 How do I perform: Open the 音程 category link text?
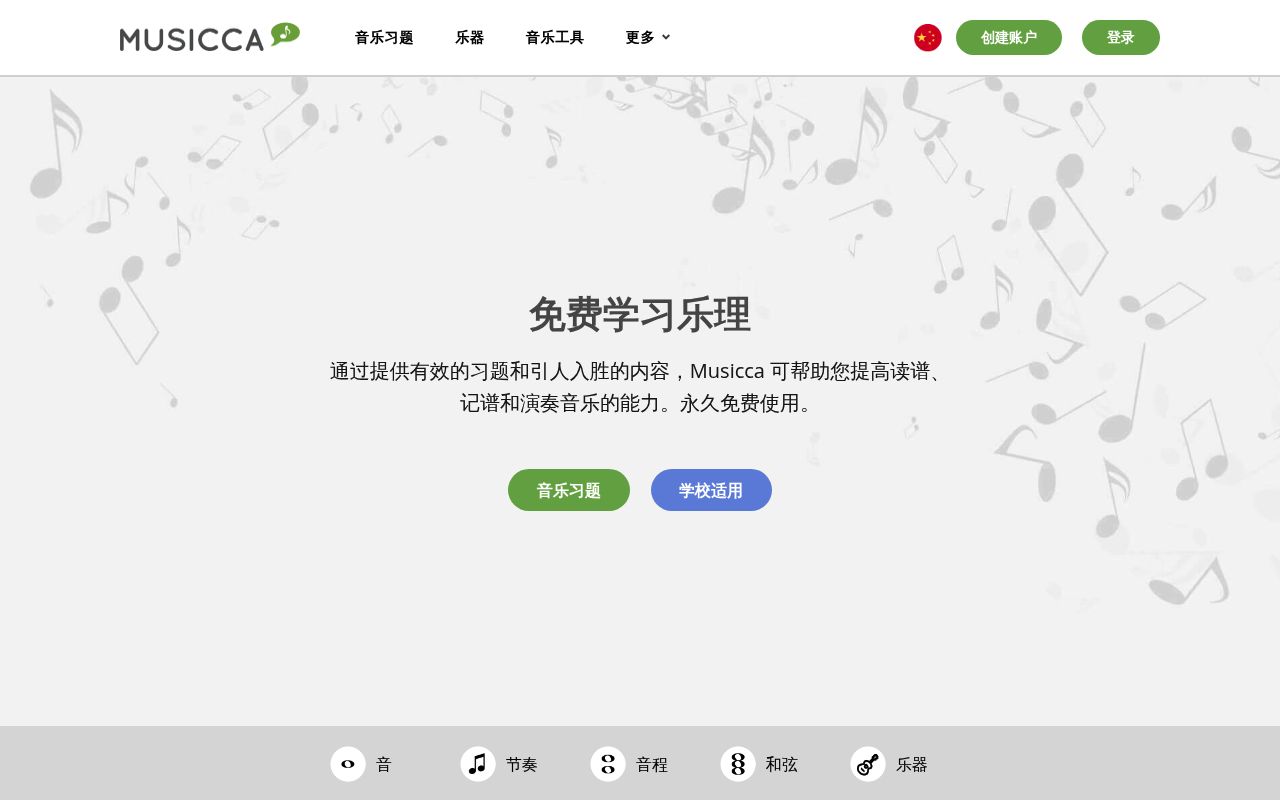point(652,765)
